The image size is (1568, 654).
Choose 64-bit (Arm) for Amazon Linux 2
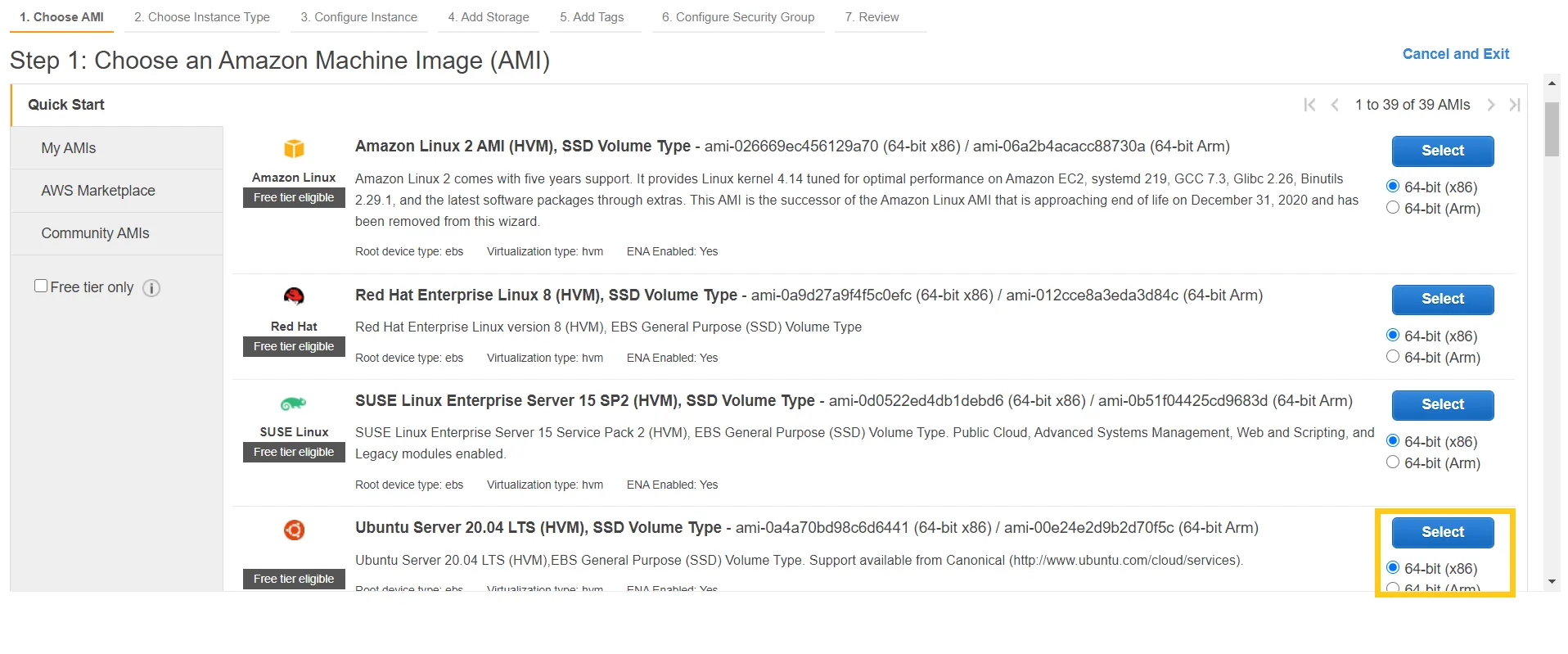[1393, 208]
